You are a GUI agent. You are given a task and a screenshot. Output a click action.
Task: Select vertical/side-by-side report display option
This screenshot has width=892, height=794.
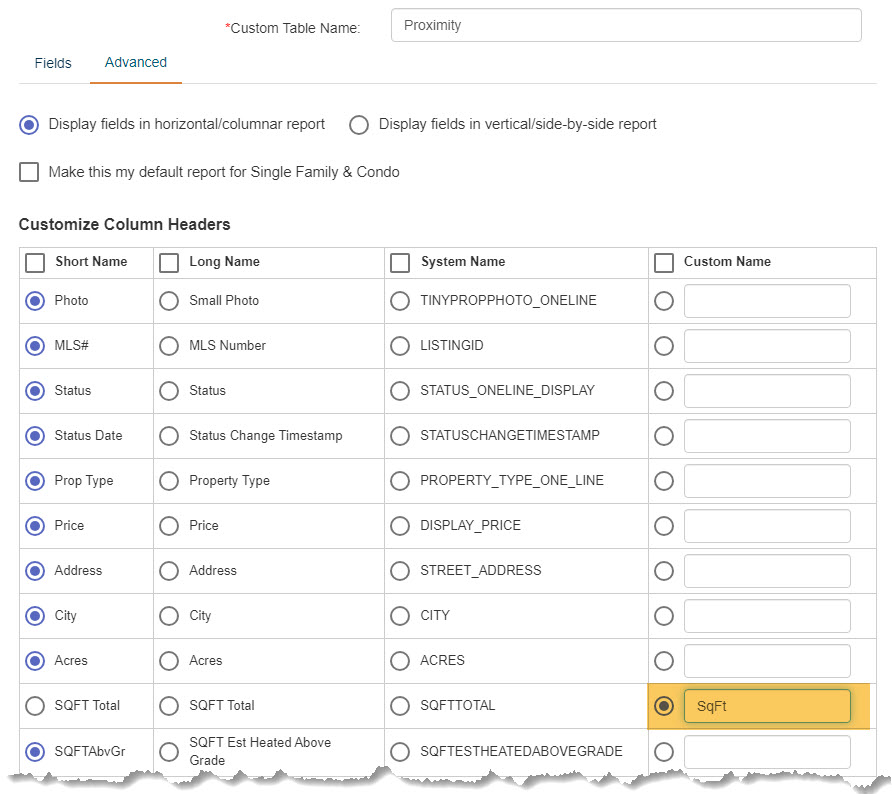tap(359, 125)
